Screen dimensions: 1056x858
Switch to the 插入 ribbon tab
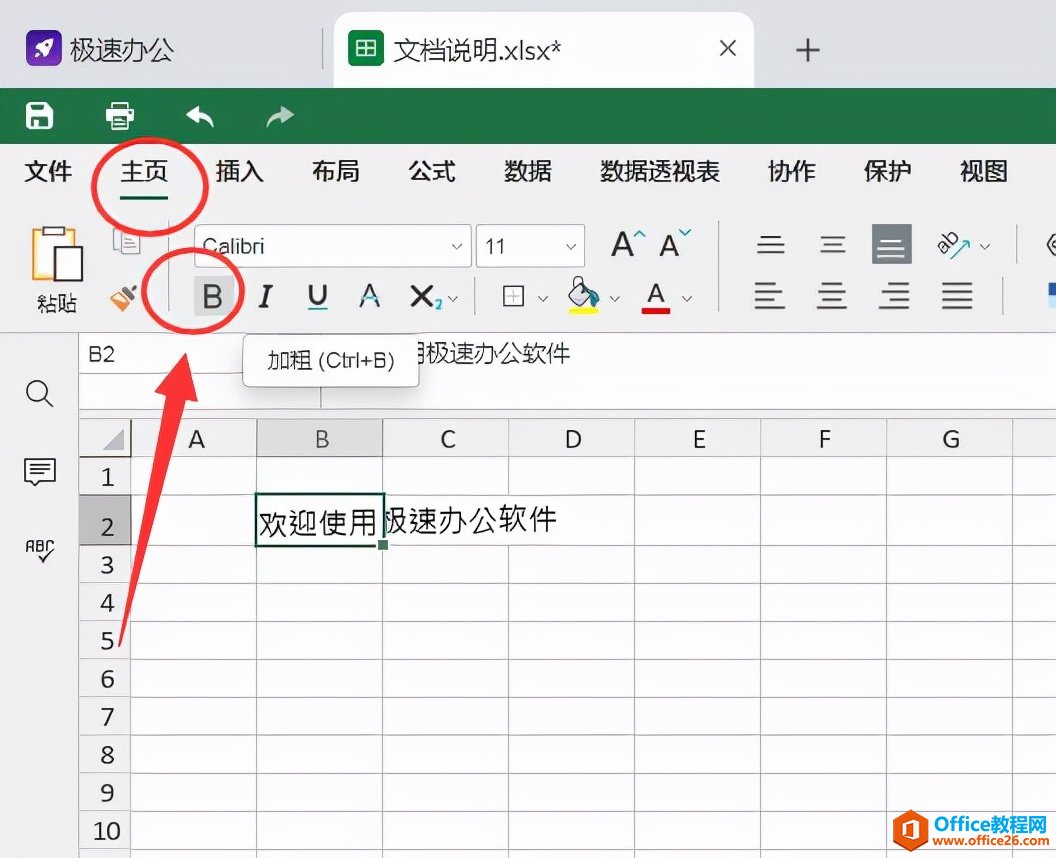[x=239, y=171]
